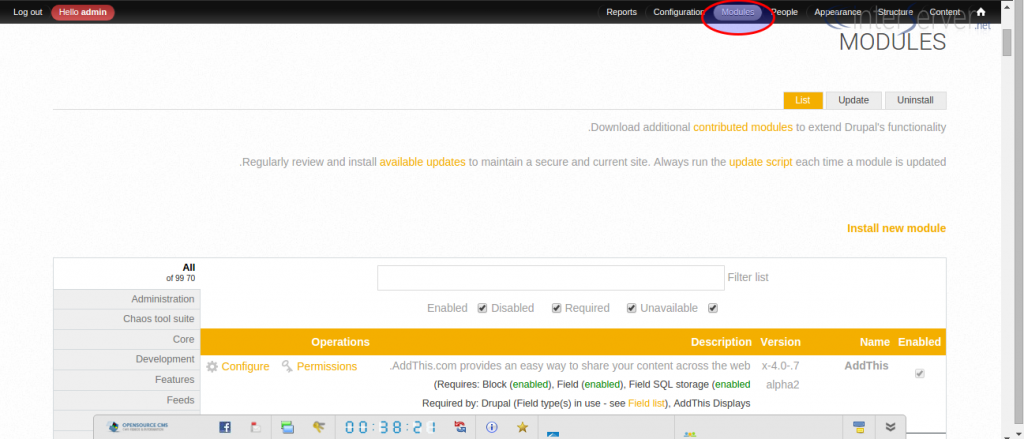Screen dimensions: 1024x439
Task: Click the AddThis module enabled checkbox
Action: (x=920, y=374)
